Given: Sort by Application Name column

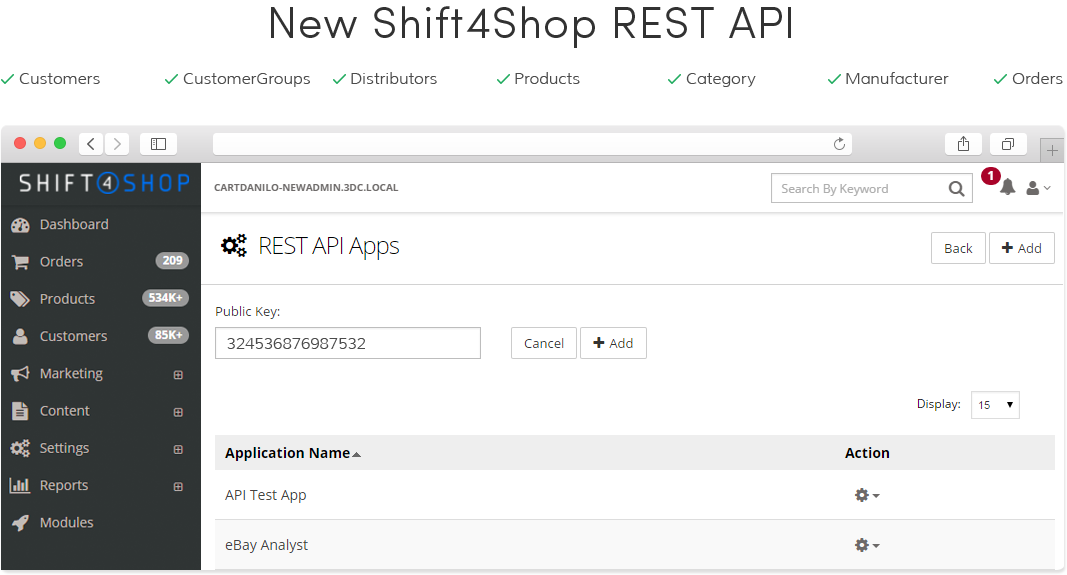Looking at the screenshot, I should (293, 453).
